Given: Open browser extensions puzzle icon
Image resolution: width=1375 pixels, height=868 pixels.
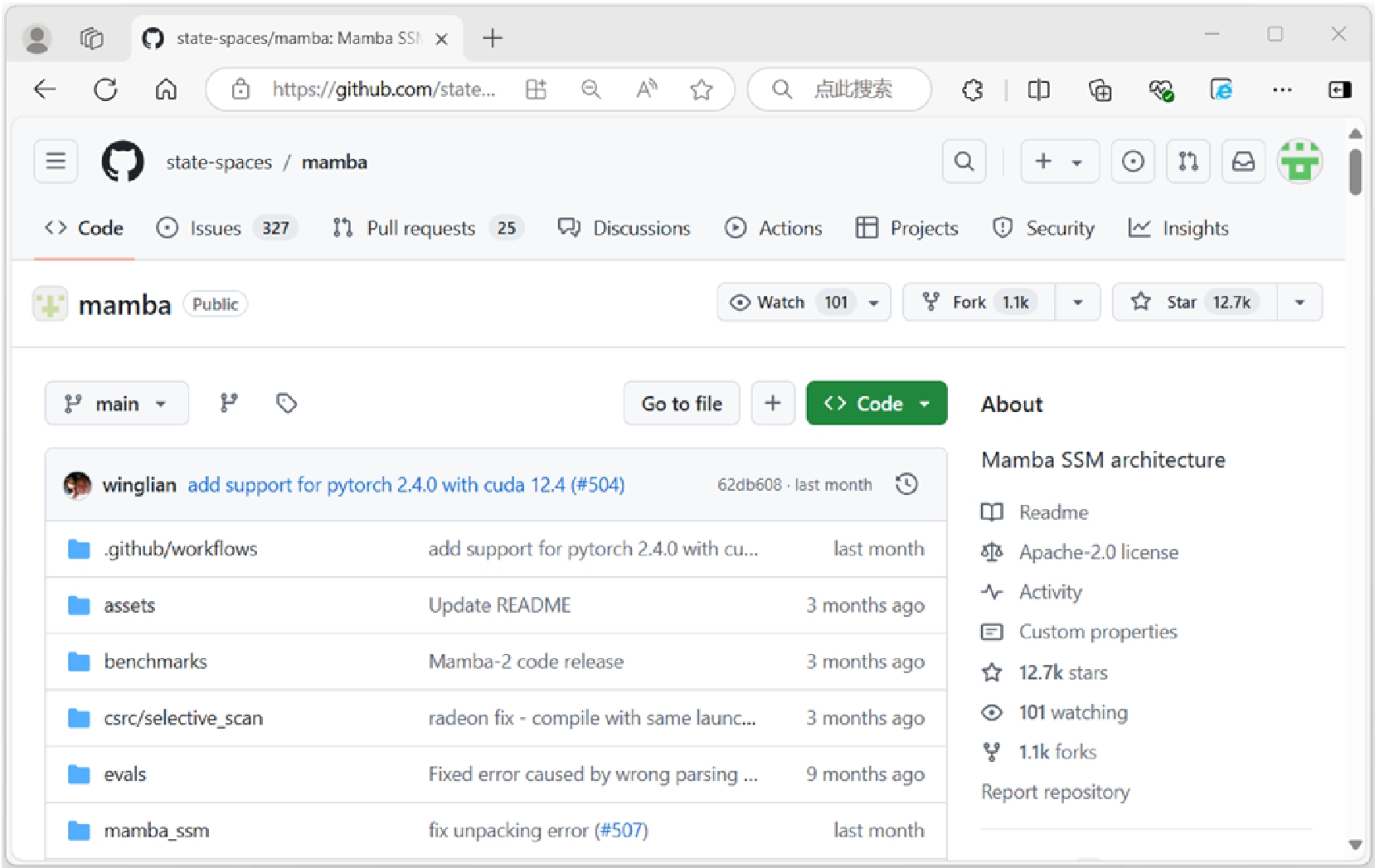Looking at the screenshot, I should pyautogui.click(x=972, y=89).
